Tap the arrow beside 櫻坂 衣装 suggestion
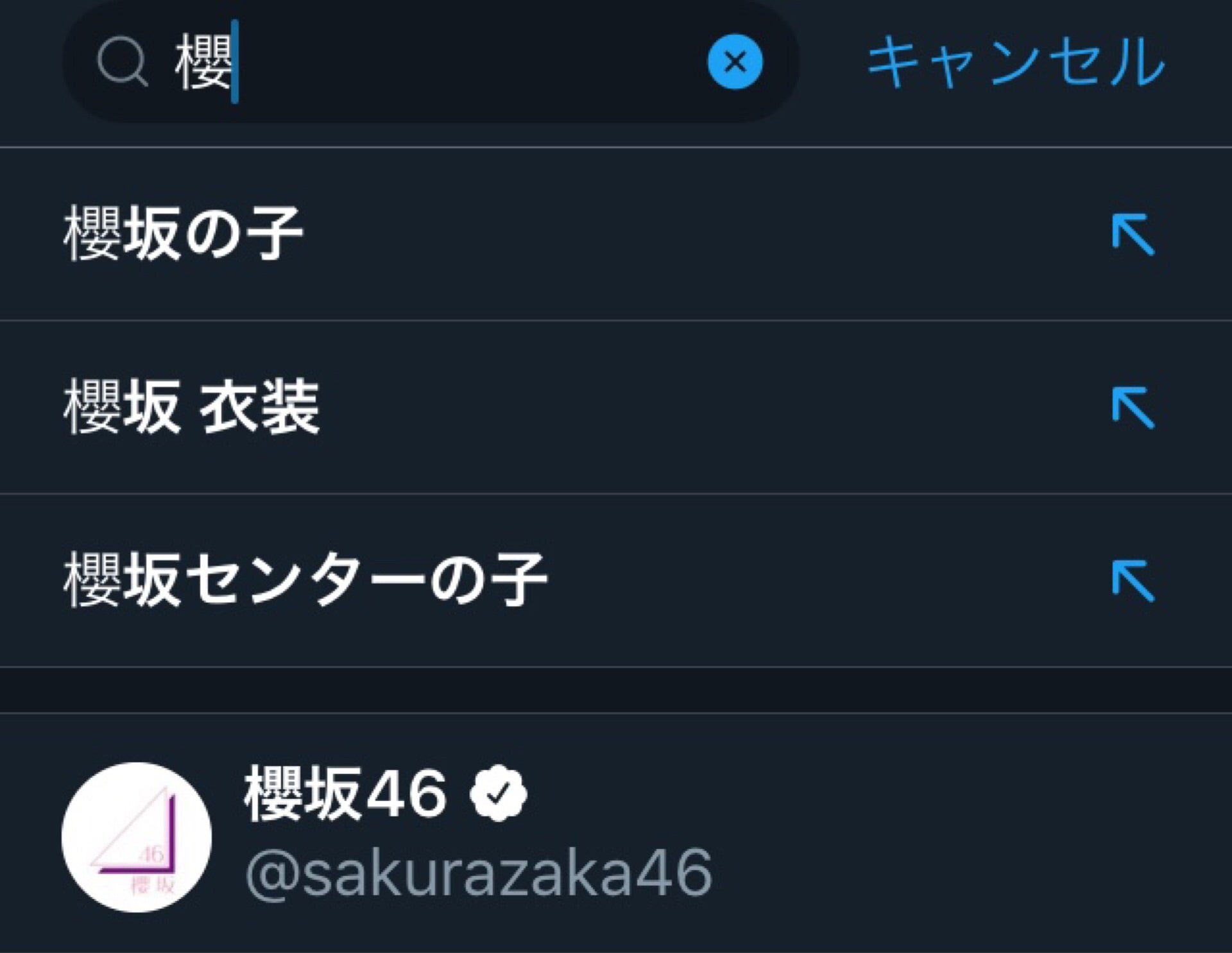Viewport: 1232px width, 953px height. tap(1133, 407)
